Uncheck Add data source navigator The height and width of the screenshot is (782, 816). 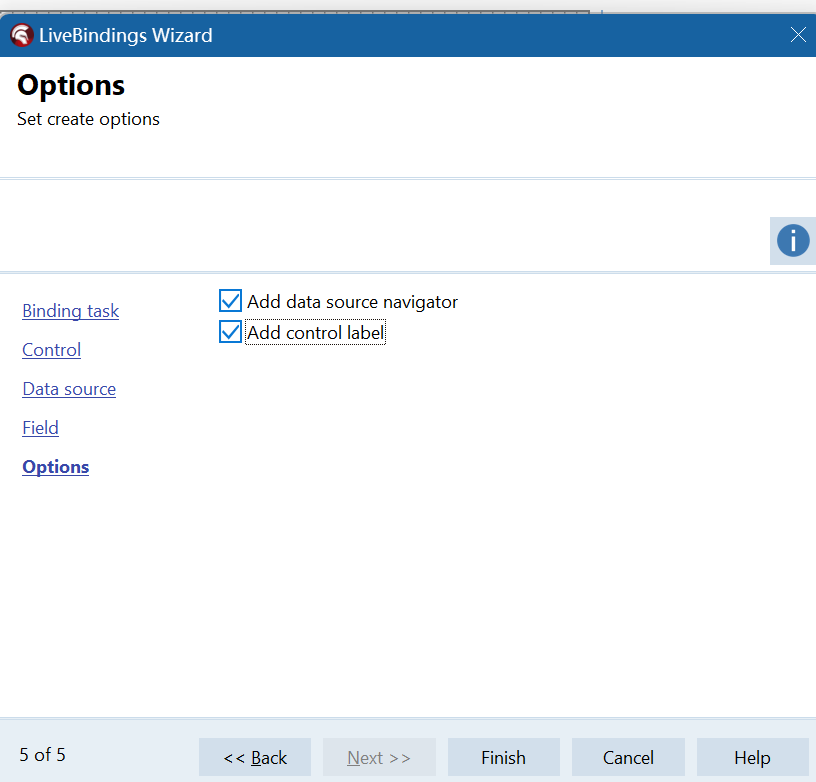[230, 301]
